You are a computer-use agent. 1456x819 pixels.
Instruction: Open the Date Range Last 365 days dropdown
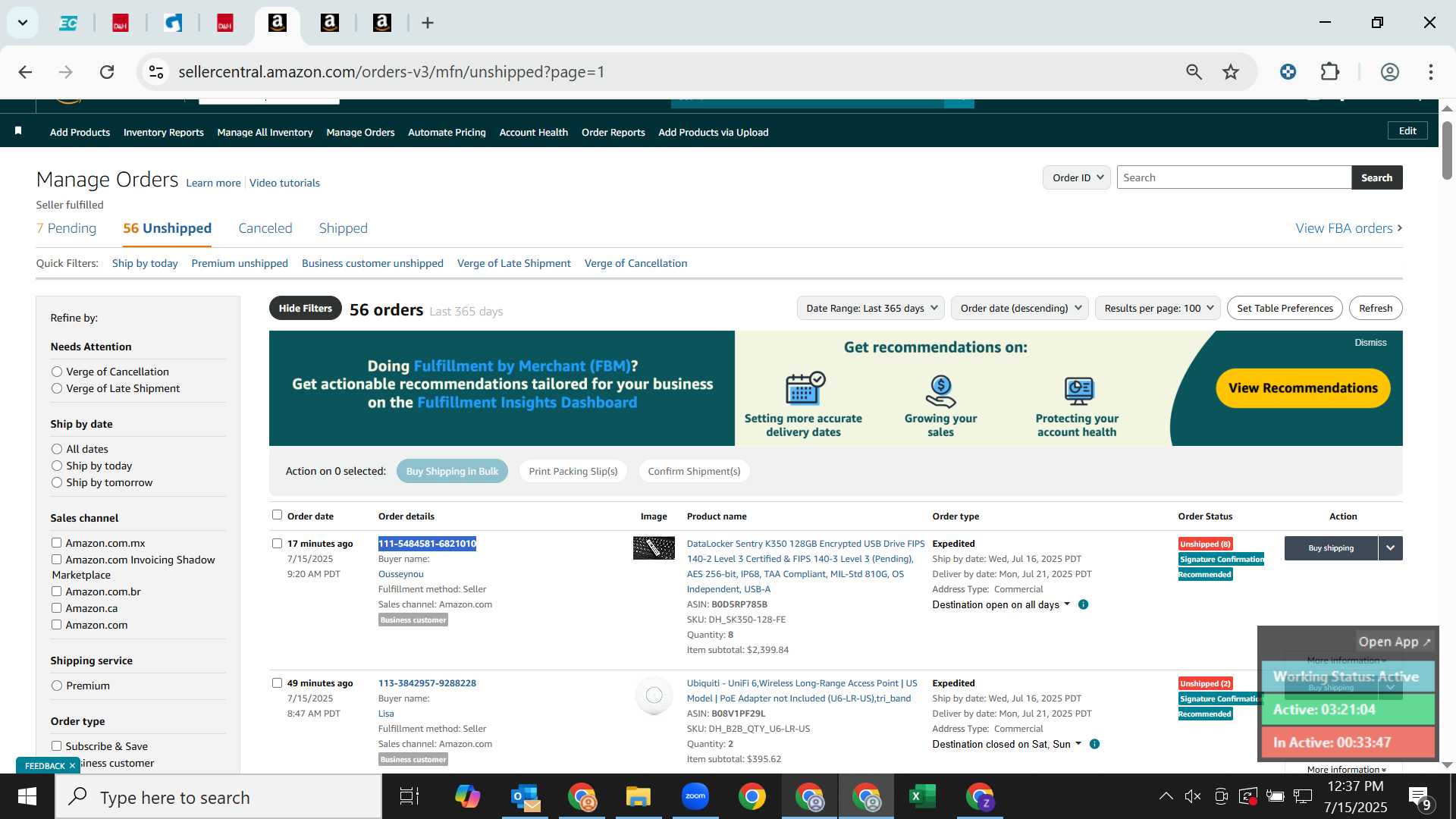click(x=871, y=308)
